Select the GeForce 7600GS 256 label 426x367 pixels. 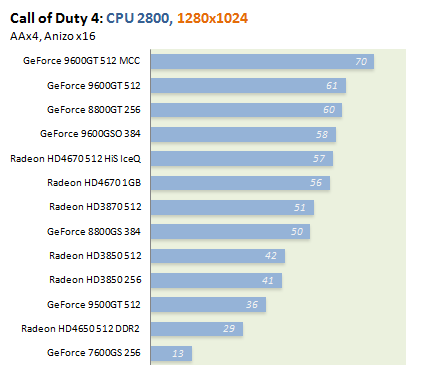[x=94, y=353]
